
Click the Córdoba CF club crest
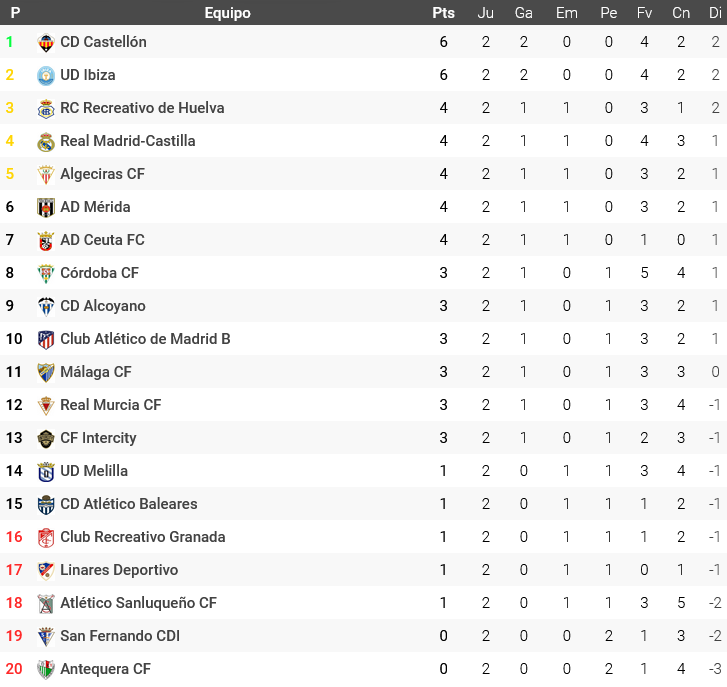pyautogui.click(x=46, y=273)
